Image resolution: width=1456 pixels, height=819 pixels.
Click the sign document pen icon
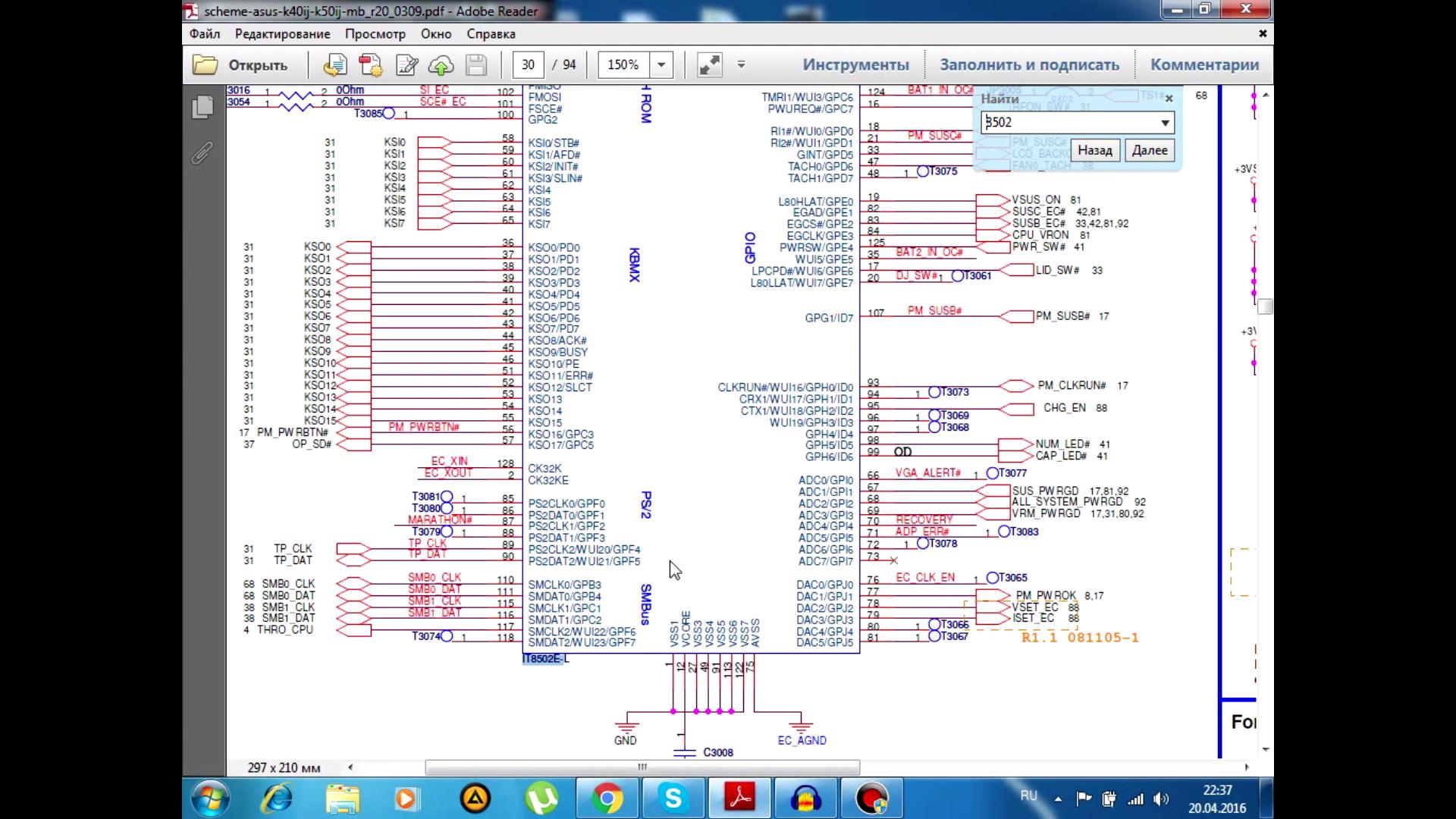[406, 65]
